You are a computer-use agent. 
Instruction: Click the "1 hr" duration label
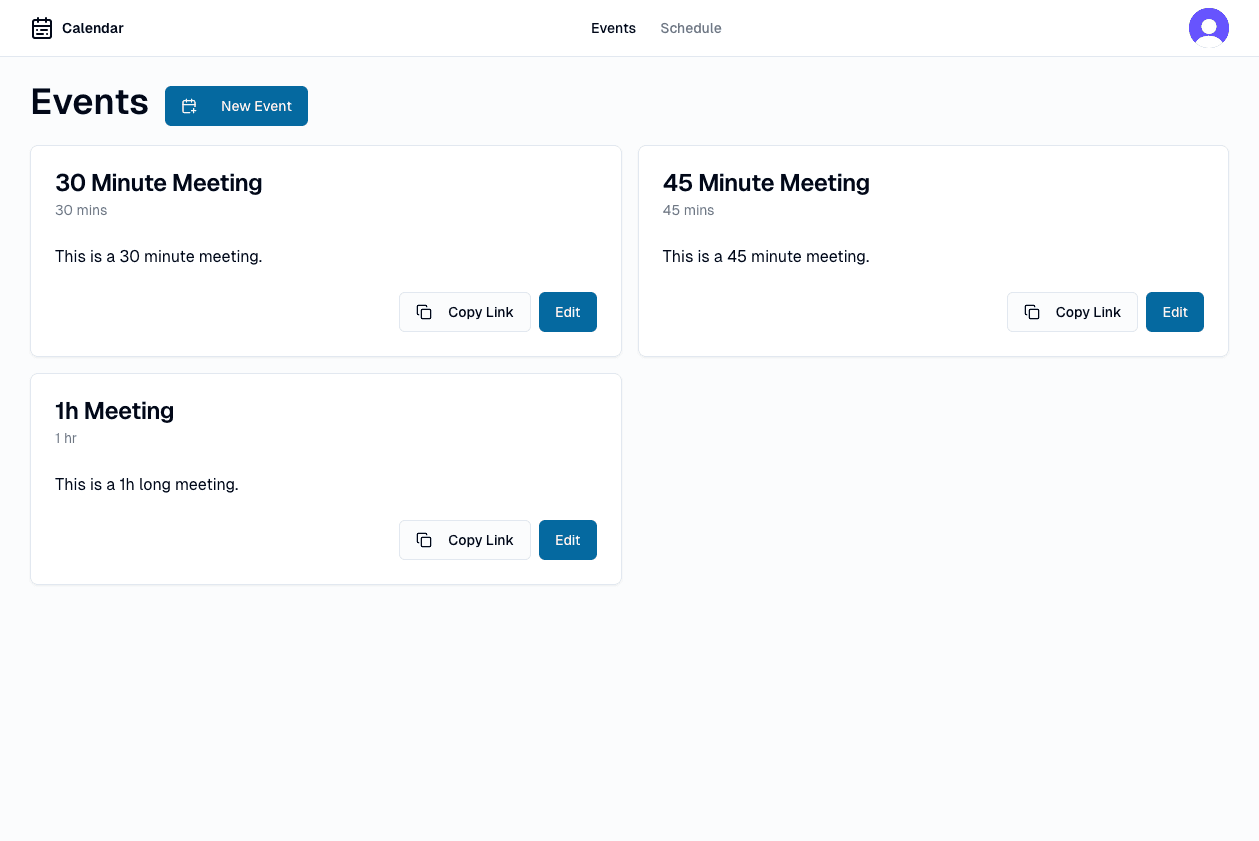click(66, 438)
